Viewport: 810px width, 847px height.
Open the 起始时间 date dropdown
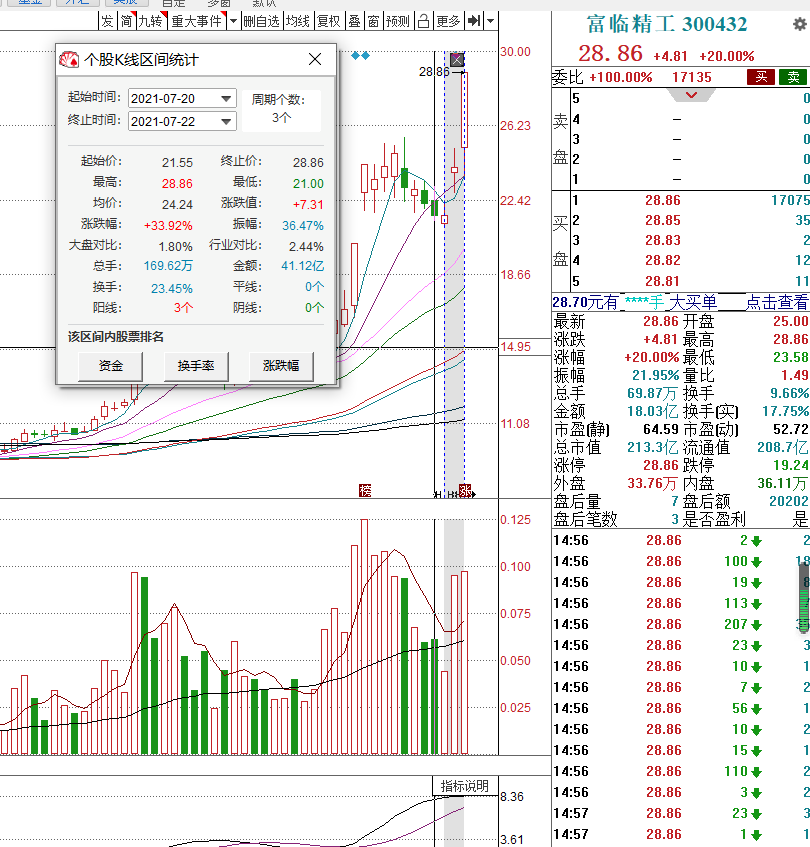click(x=226, y=98)
